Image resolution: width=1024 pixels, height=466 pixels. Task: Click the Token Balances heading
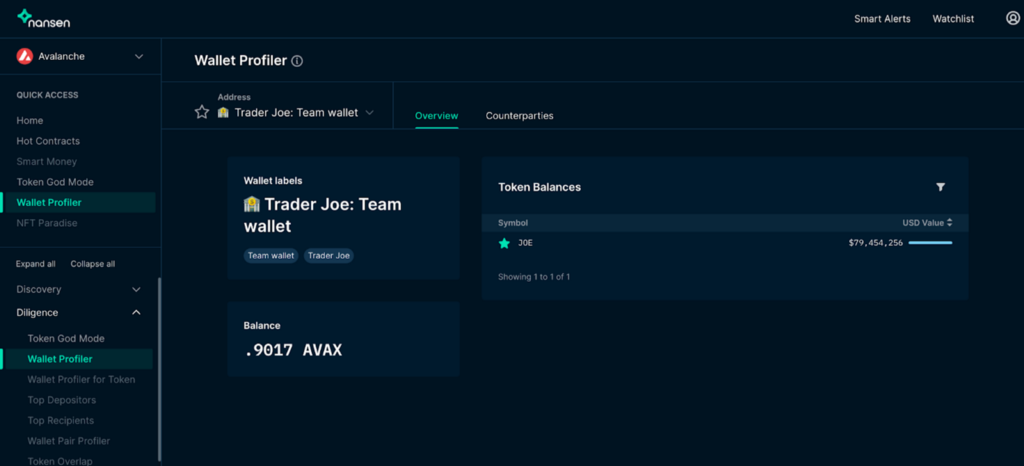[x=539, y=187]
